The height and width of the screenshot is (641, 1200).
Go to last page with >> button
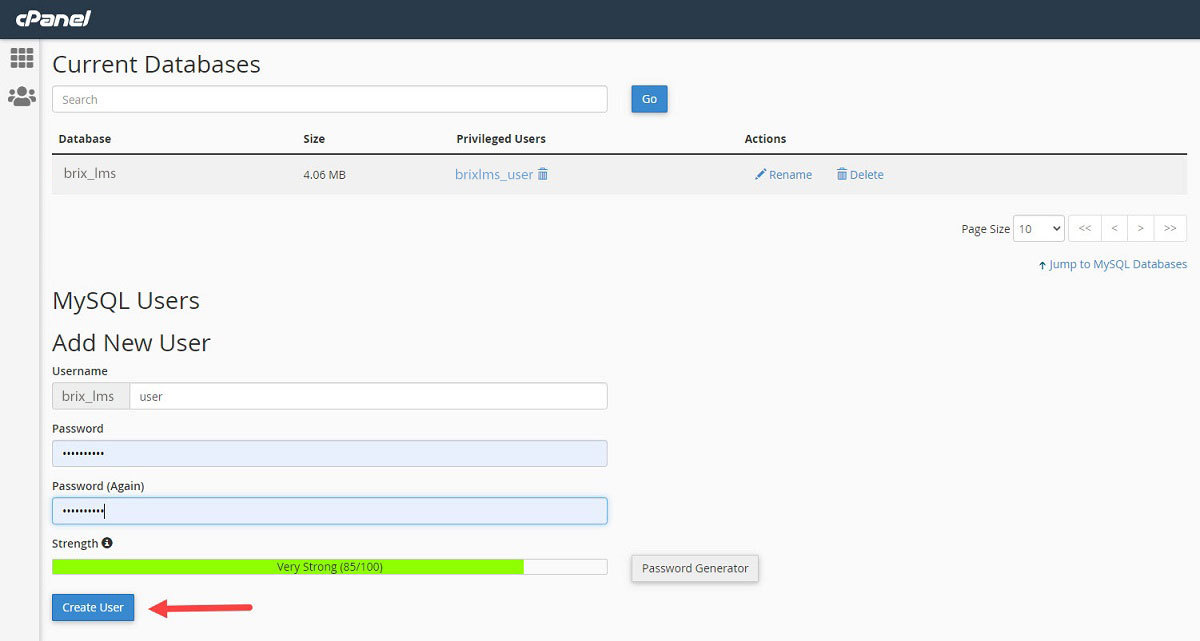pos(1170,229)
